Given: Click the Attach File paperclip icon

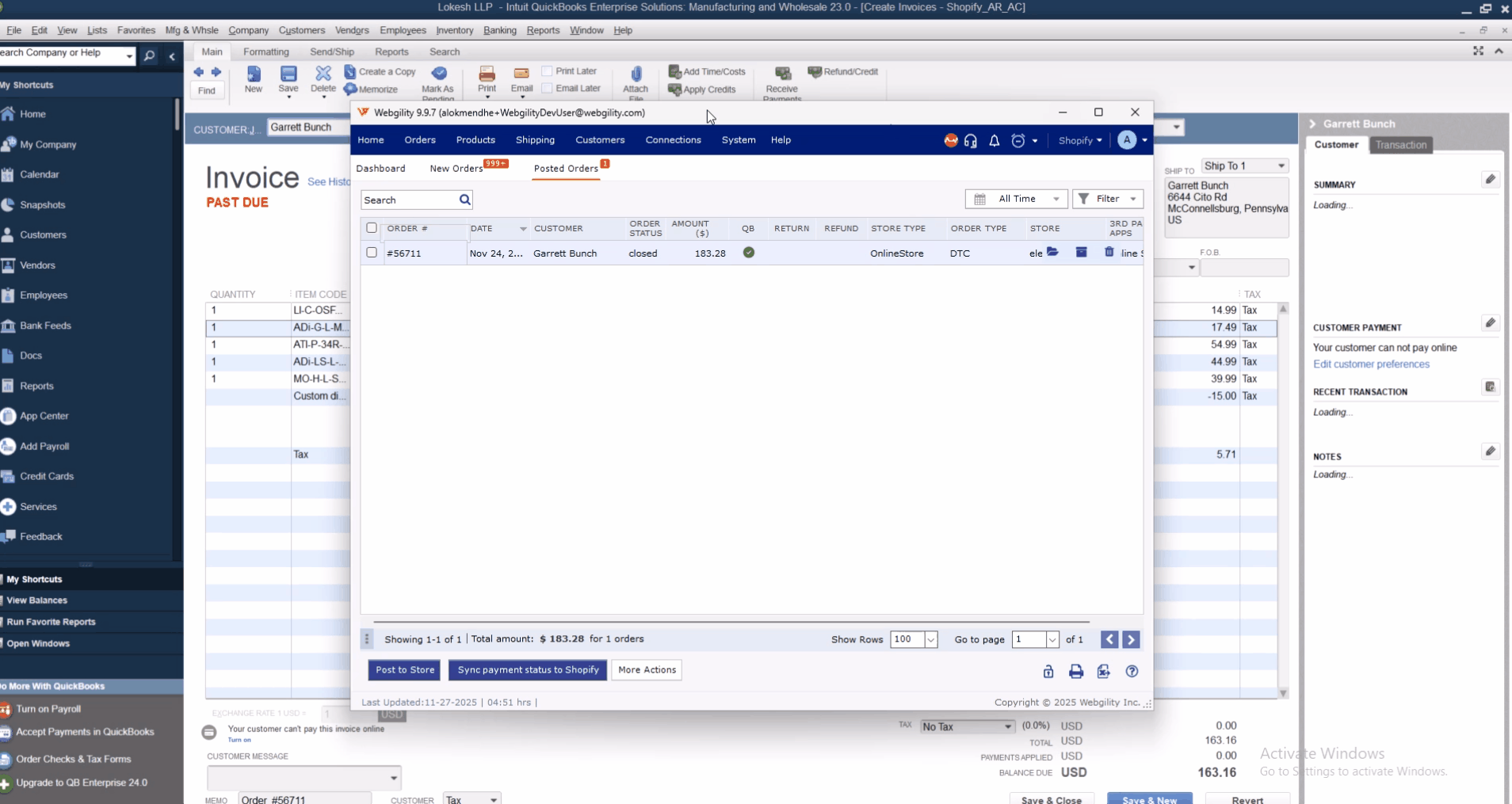Looking at the screenshot, I should coord(636,75).
